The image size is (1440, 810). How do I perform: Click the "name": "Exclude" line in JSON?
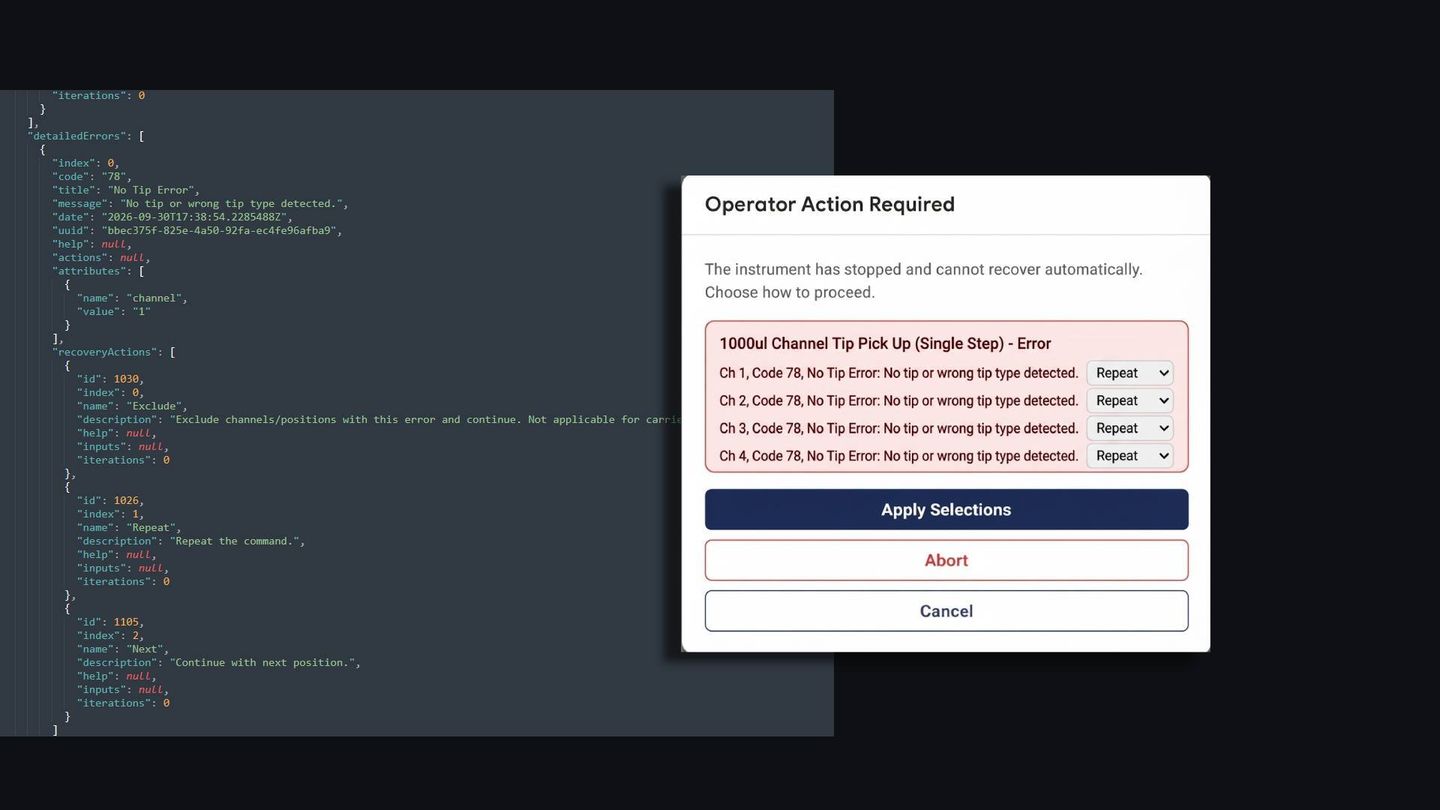(x=132, y=406)
